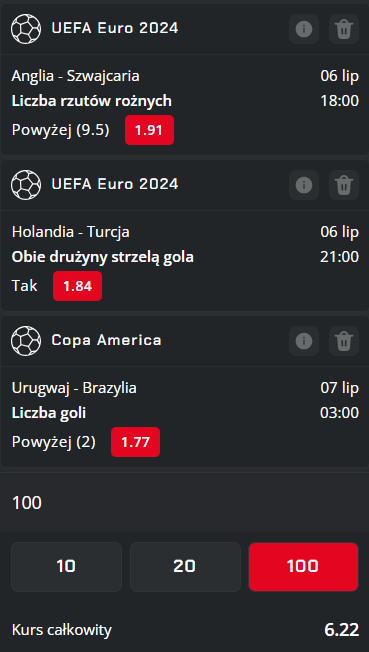Click the football icon beside Copa America
This screenshot has width=369, height=652.
(26, 341)
